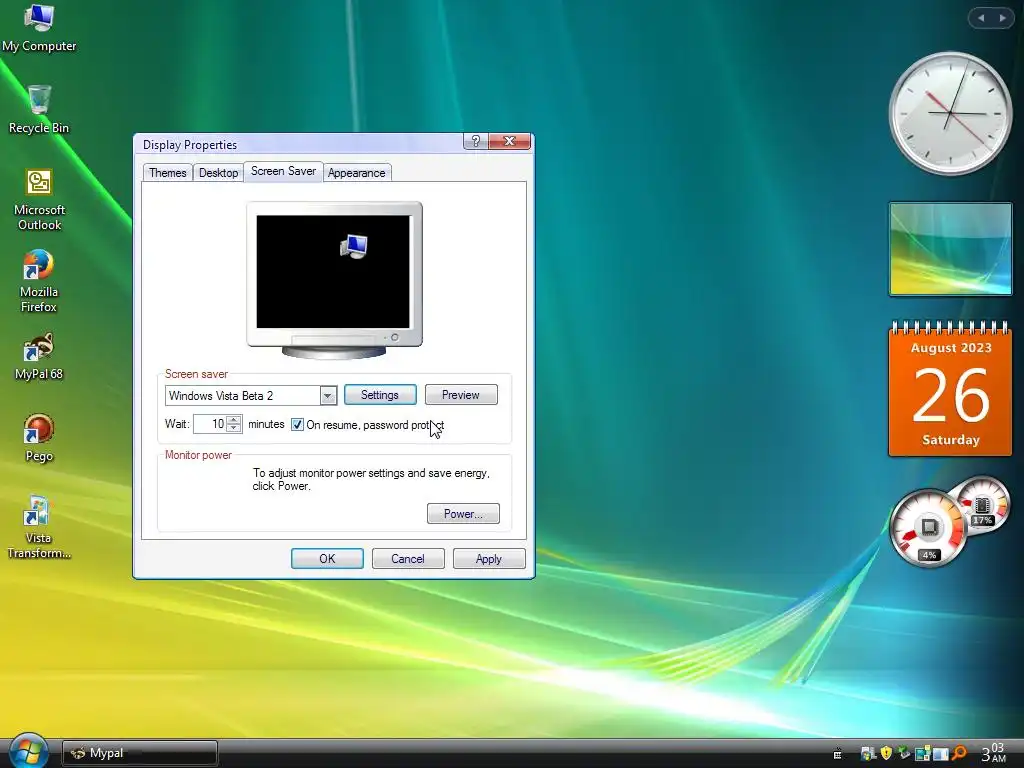Image resolution: width=1024 pixels, height=768 pixels.
Task: Increase the wait minutes with up arrow
Action: [234, 419]
